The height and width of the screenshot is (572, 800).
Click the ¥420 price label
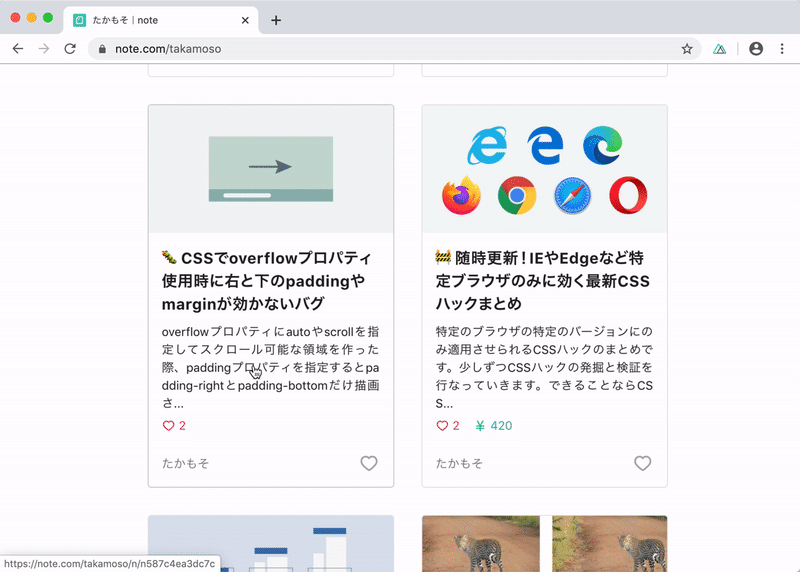click(x=493, y=426)
